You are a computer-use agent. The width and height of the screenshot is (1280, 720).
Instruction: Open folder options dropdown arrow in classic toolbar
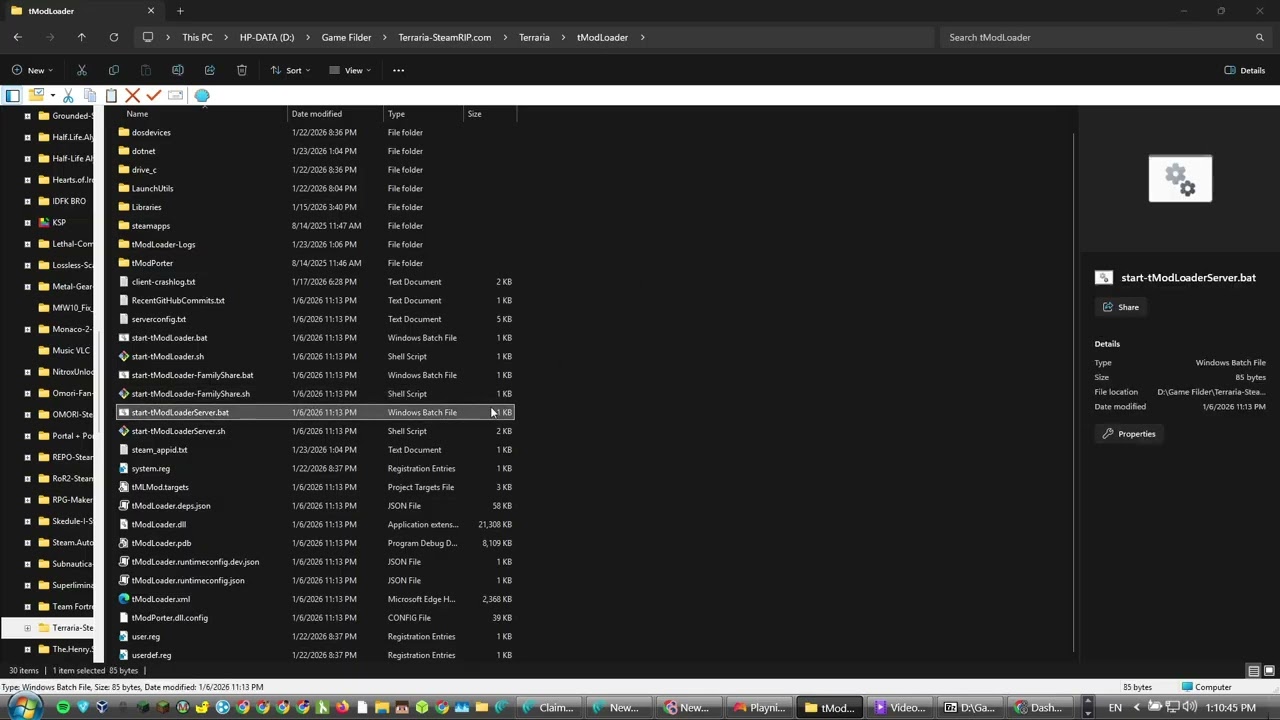tap(51, 95)
